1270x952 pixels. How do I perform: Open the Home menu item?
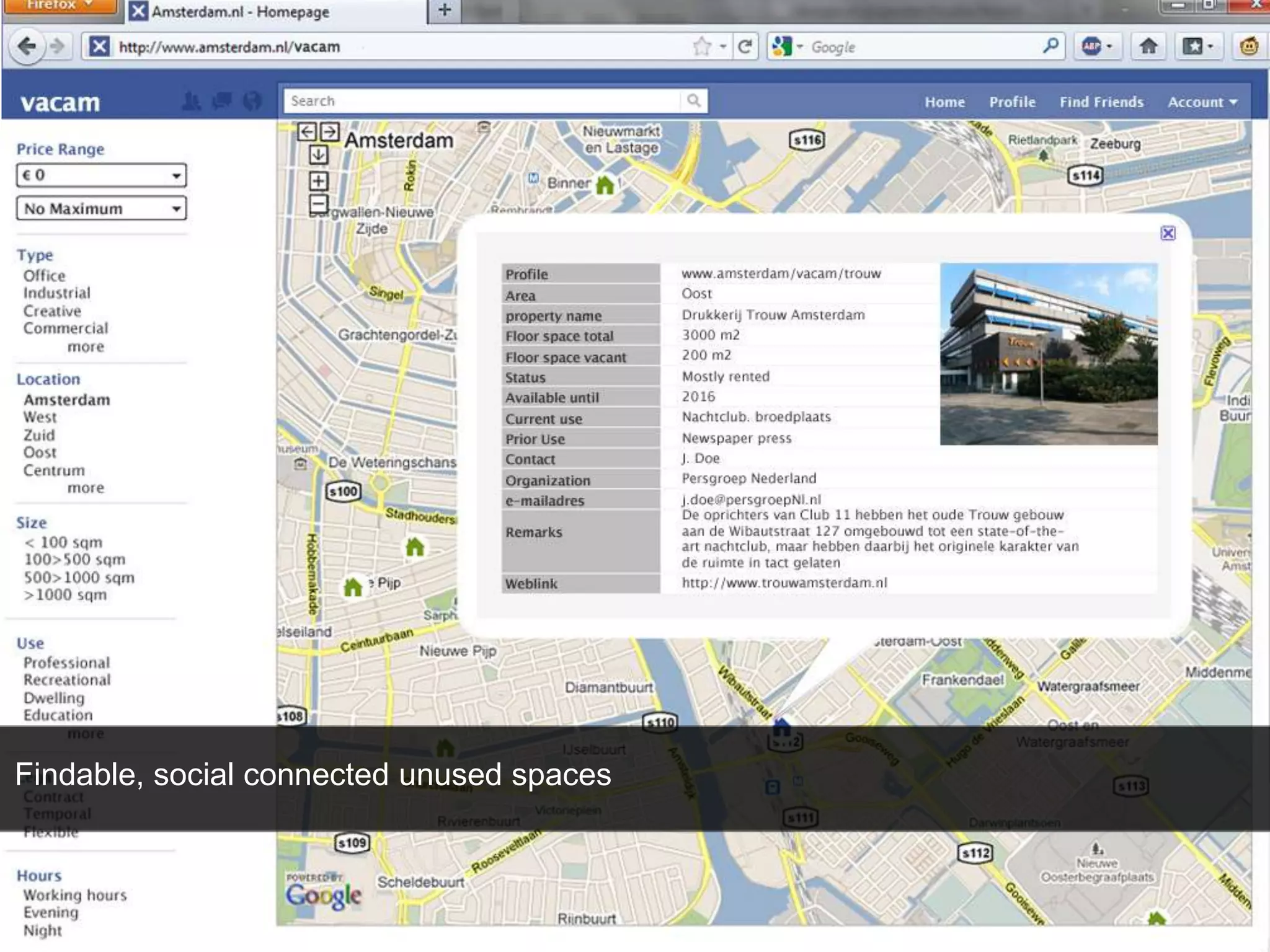[x=944, y=102]
